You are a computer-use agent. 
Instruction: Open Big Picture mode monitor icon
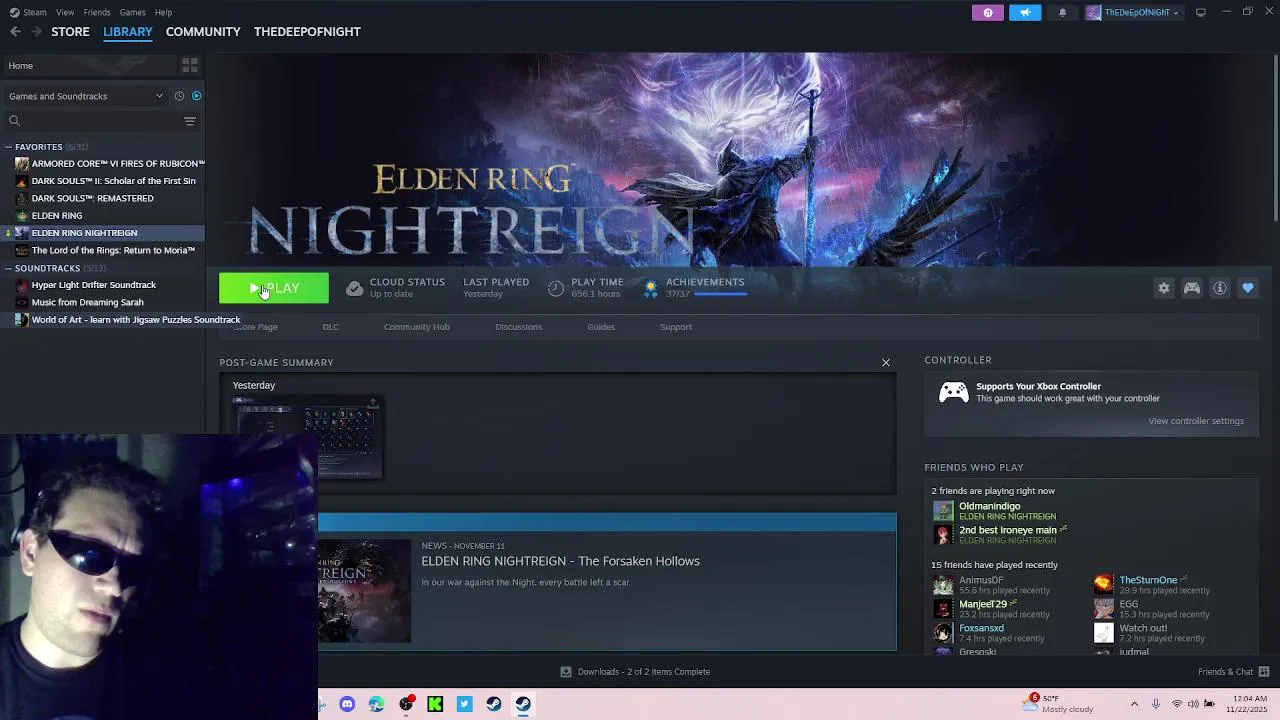click(1201, 12)
